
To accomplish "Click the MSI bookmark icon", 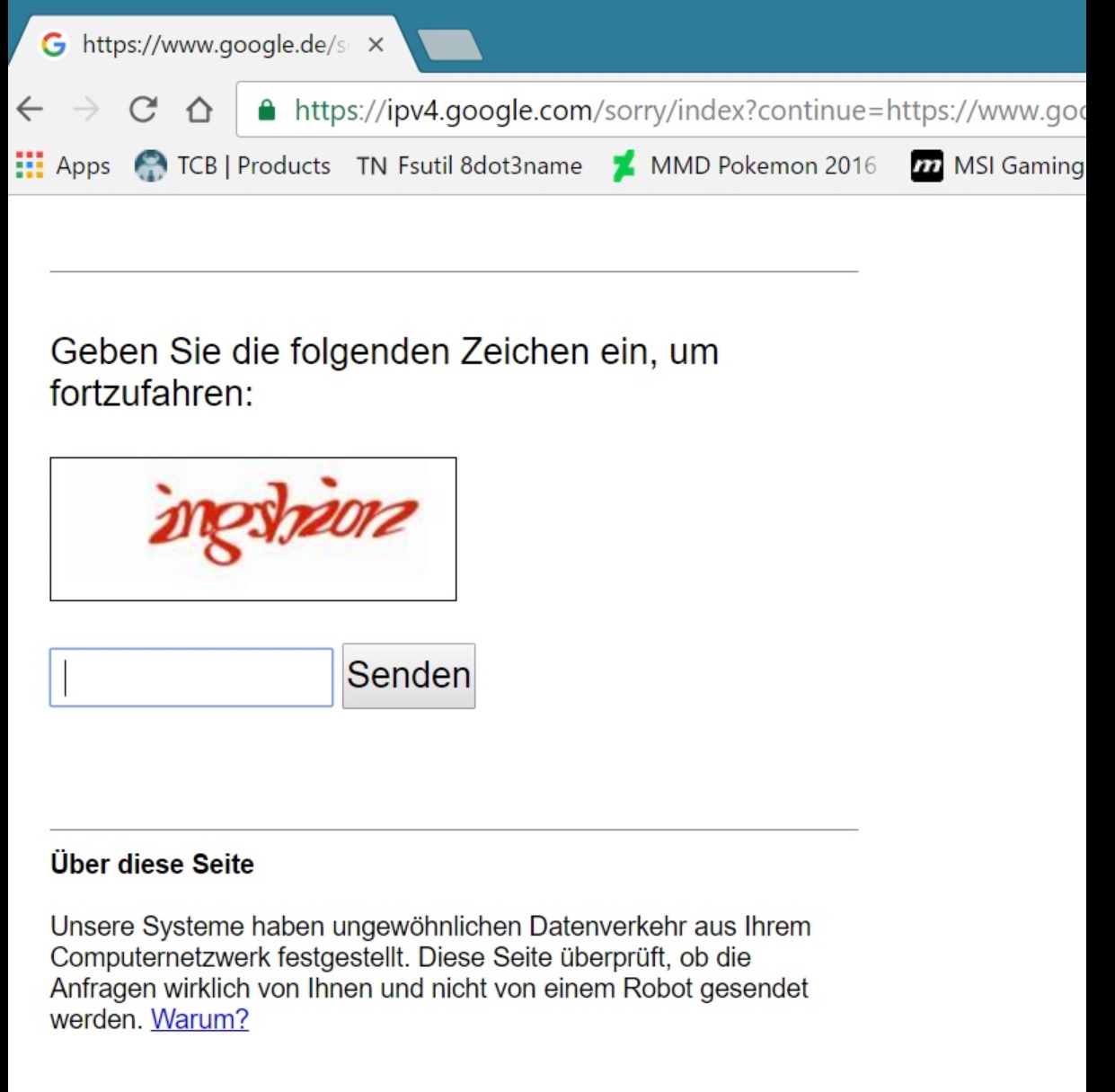I will tap(927, 166).
